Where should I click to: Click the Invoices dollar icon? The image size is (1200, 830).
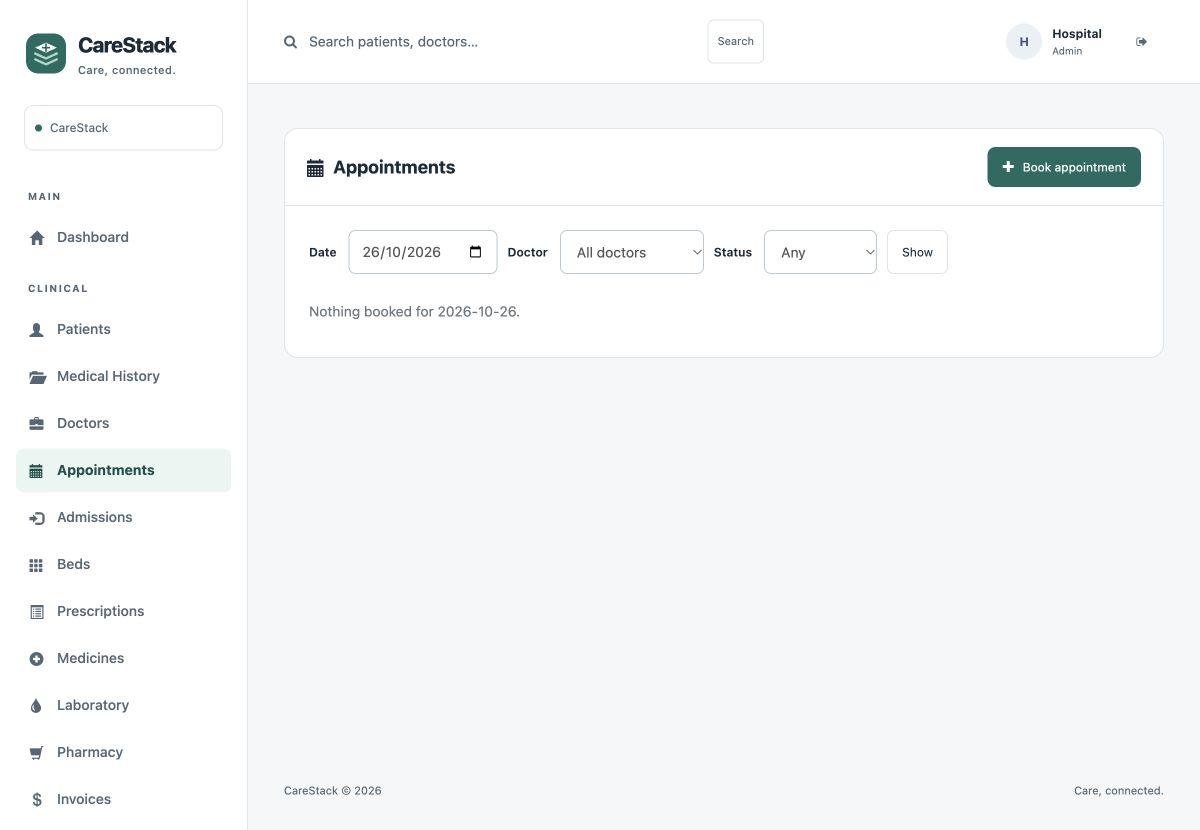tap(37, 800)
